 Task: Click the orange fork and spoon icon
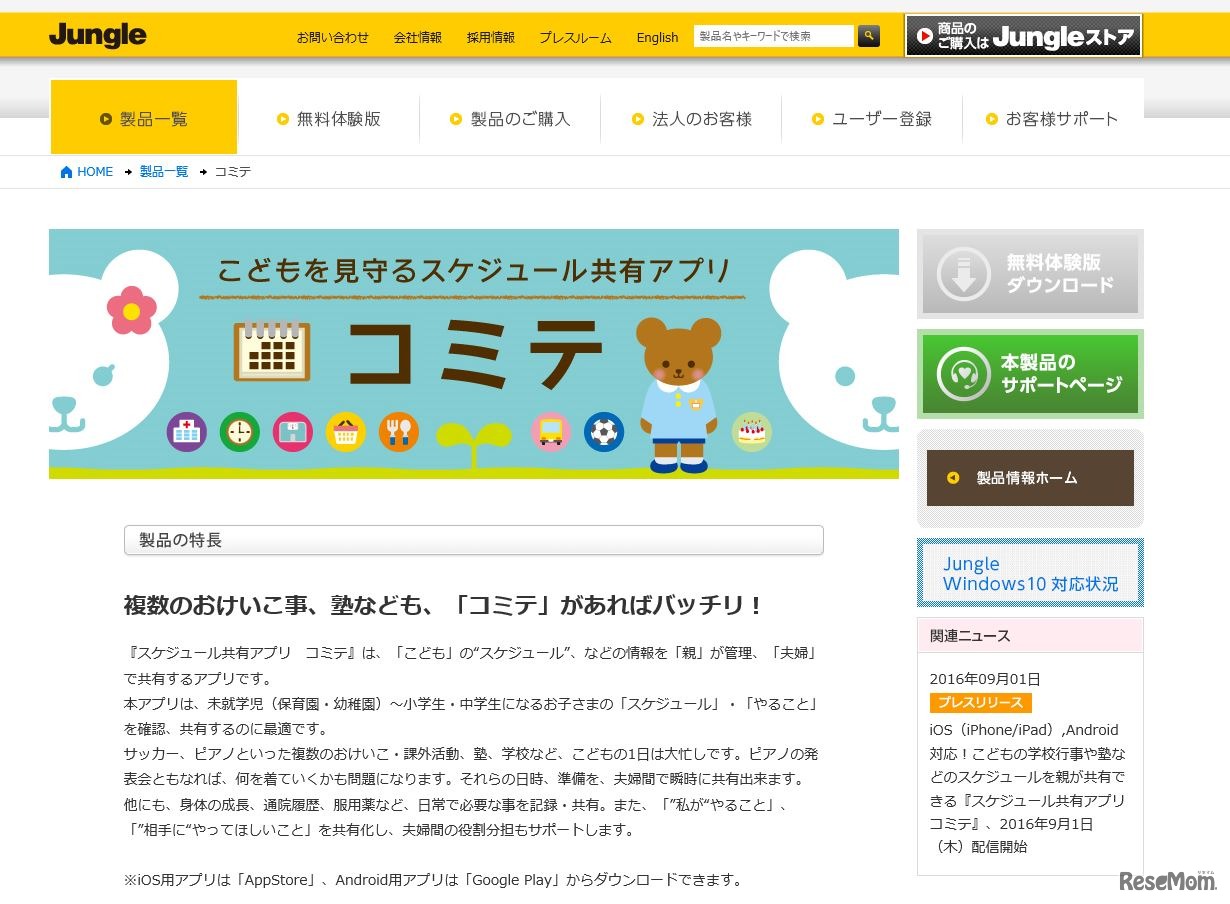[x=399, y=432]
